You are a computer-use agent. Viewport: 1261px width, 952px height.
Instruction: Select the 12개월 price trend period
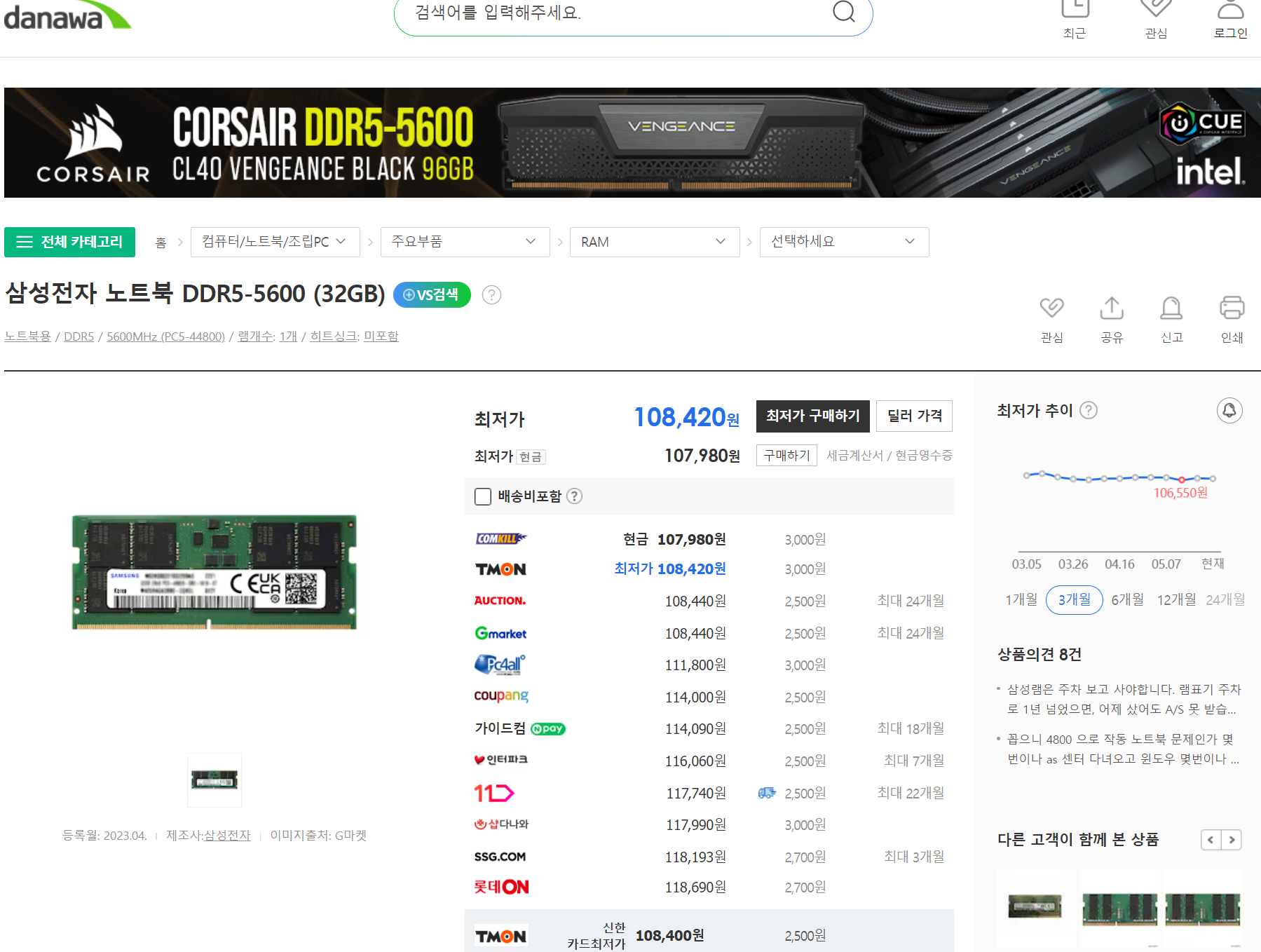pos(1177,600)
